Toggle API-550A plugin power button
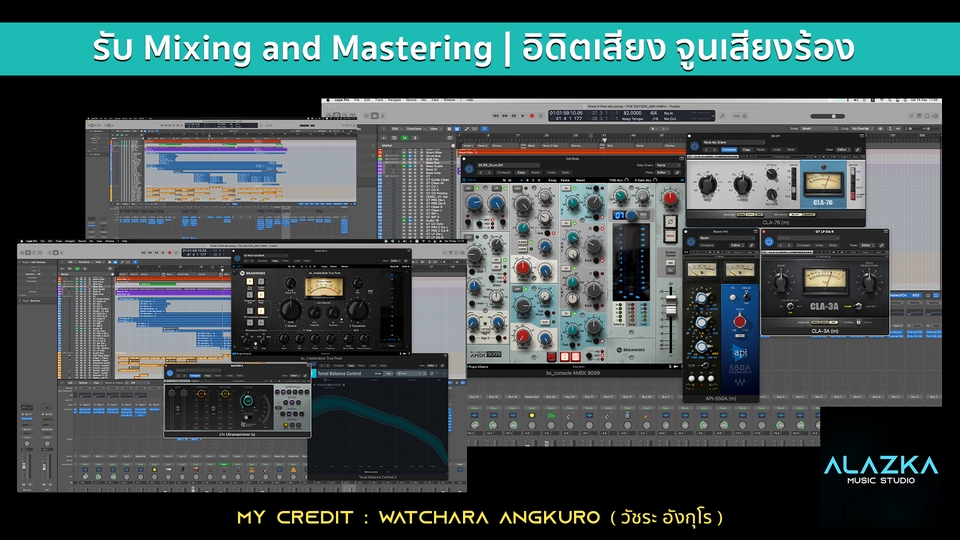 [691, 242]
